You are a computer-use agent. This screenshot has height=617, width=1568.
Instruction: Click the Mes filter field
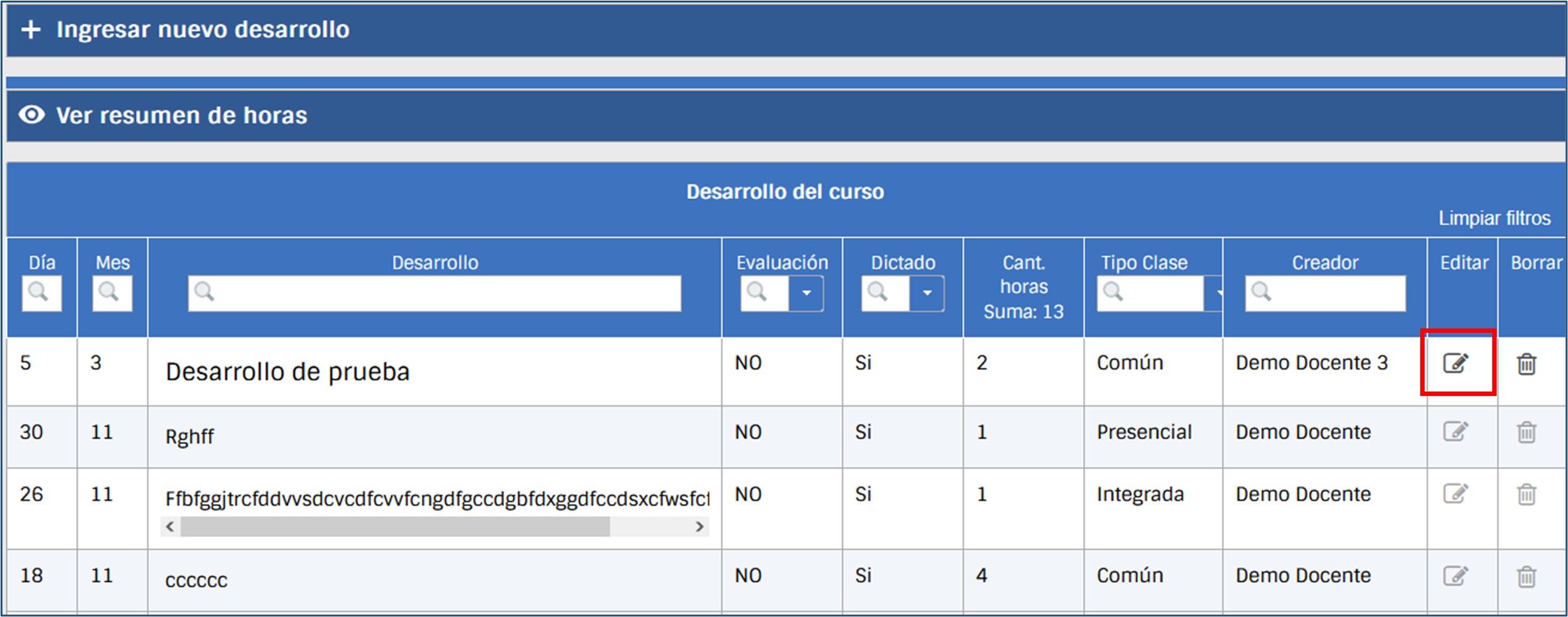pos(112,293)
